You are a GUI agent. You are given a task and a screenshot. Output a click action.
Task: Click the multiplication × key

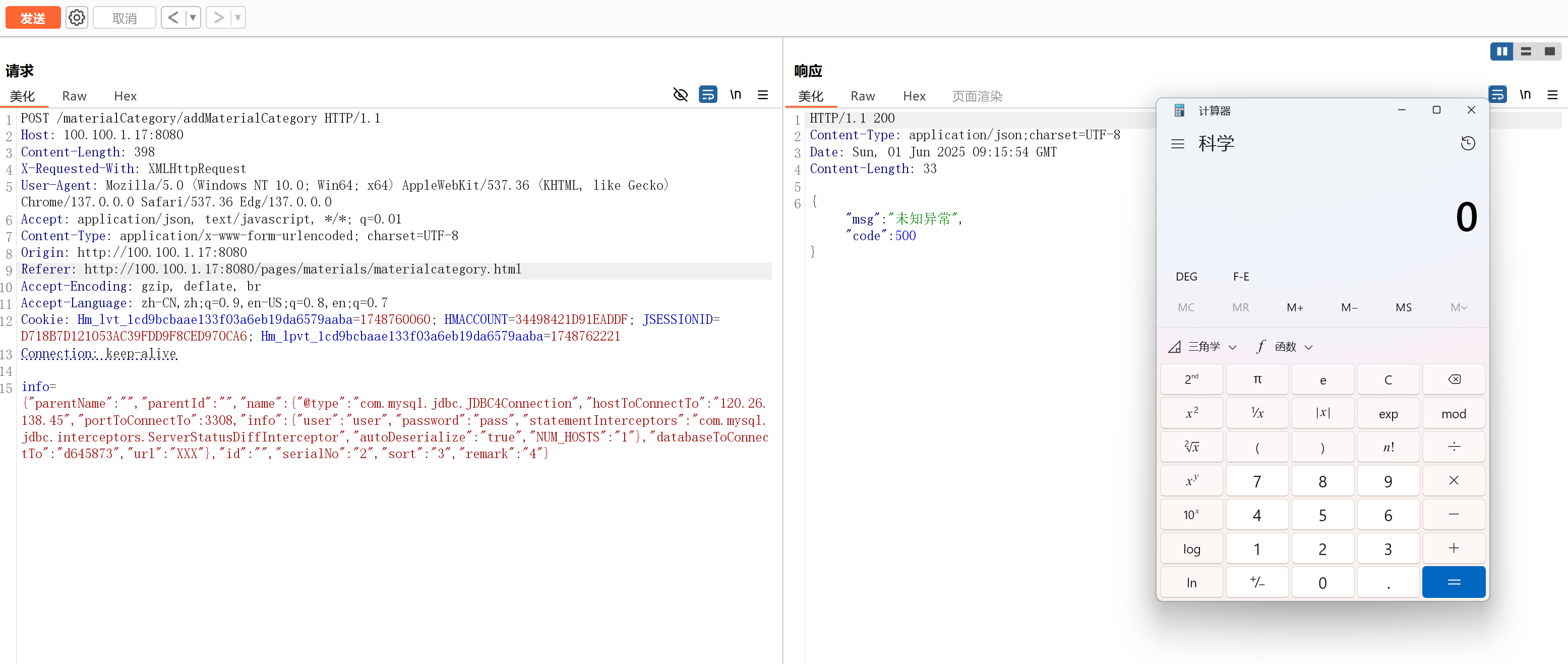(x=1454, y=481)
